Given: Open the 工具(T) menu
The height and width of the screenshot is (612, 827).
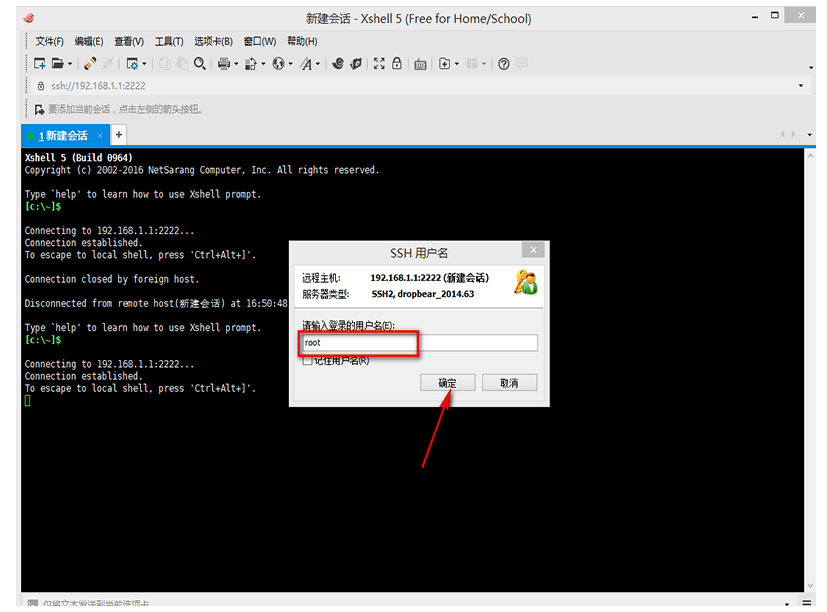Looking at the screenshot, I should point(169,41).
